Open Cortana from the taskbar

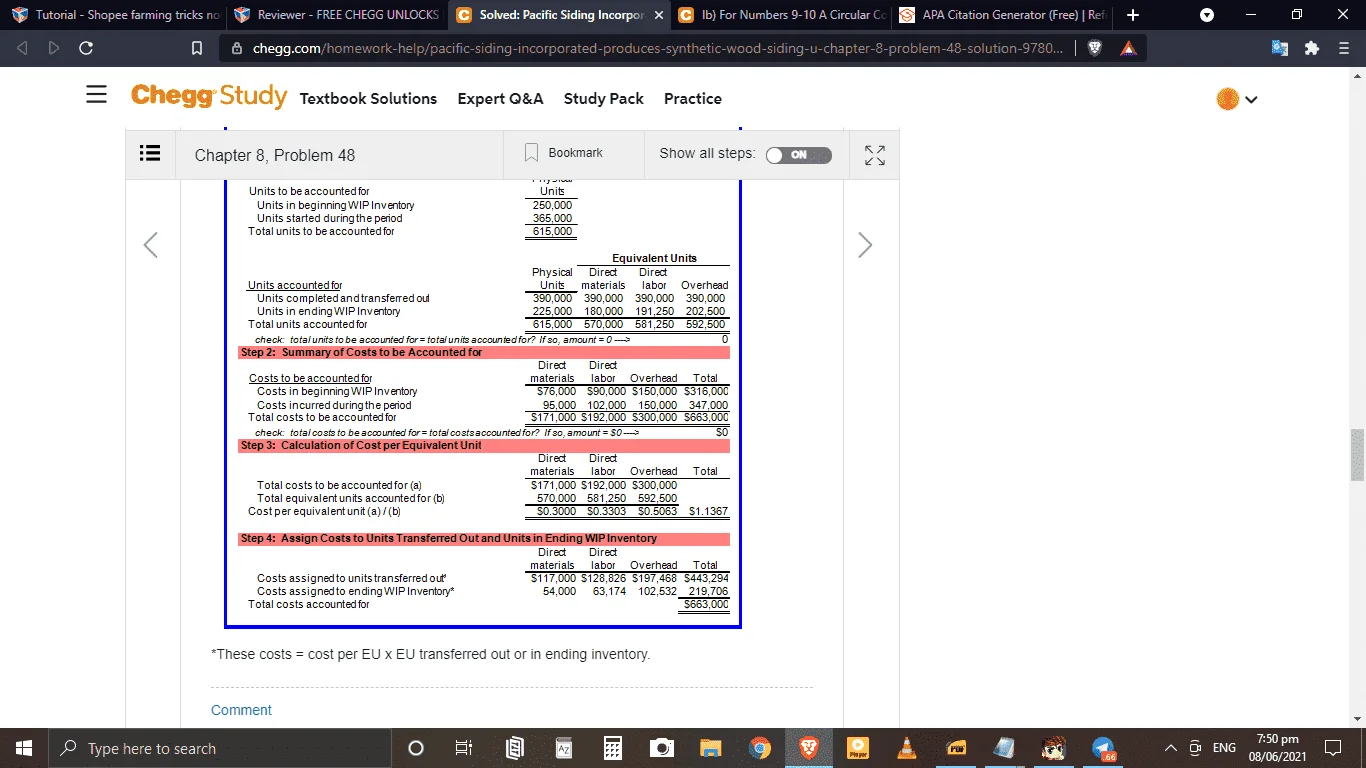click(x=416, y=748)
